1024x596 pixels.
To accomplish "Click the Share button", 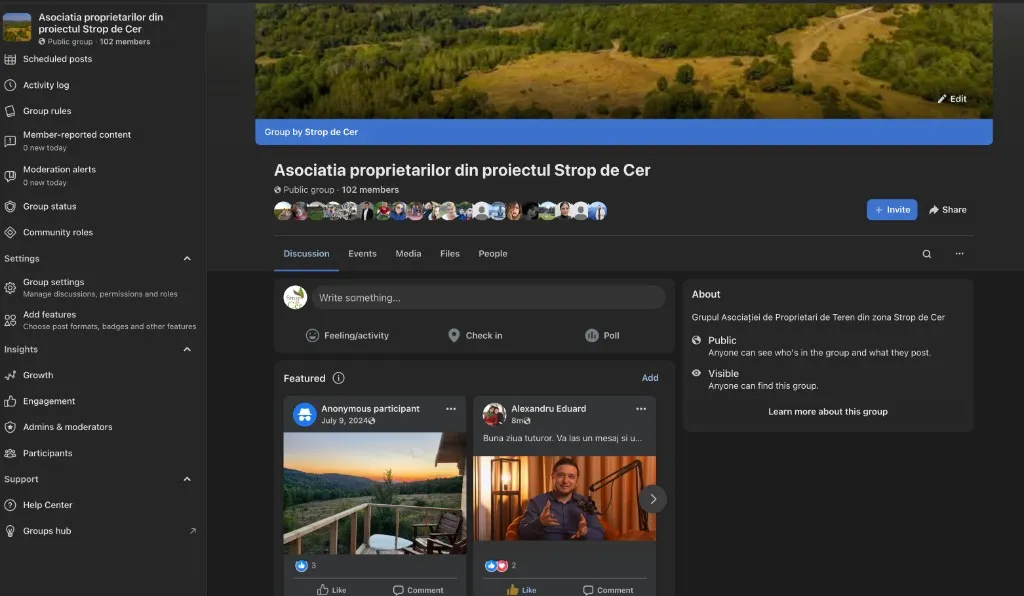I will (948, 210).
